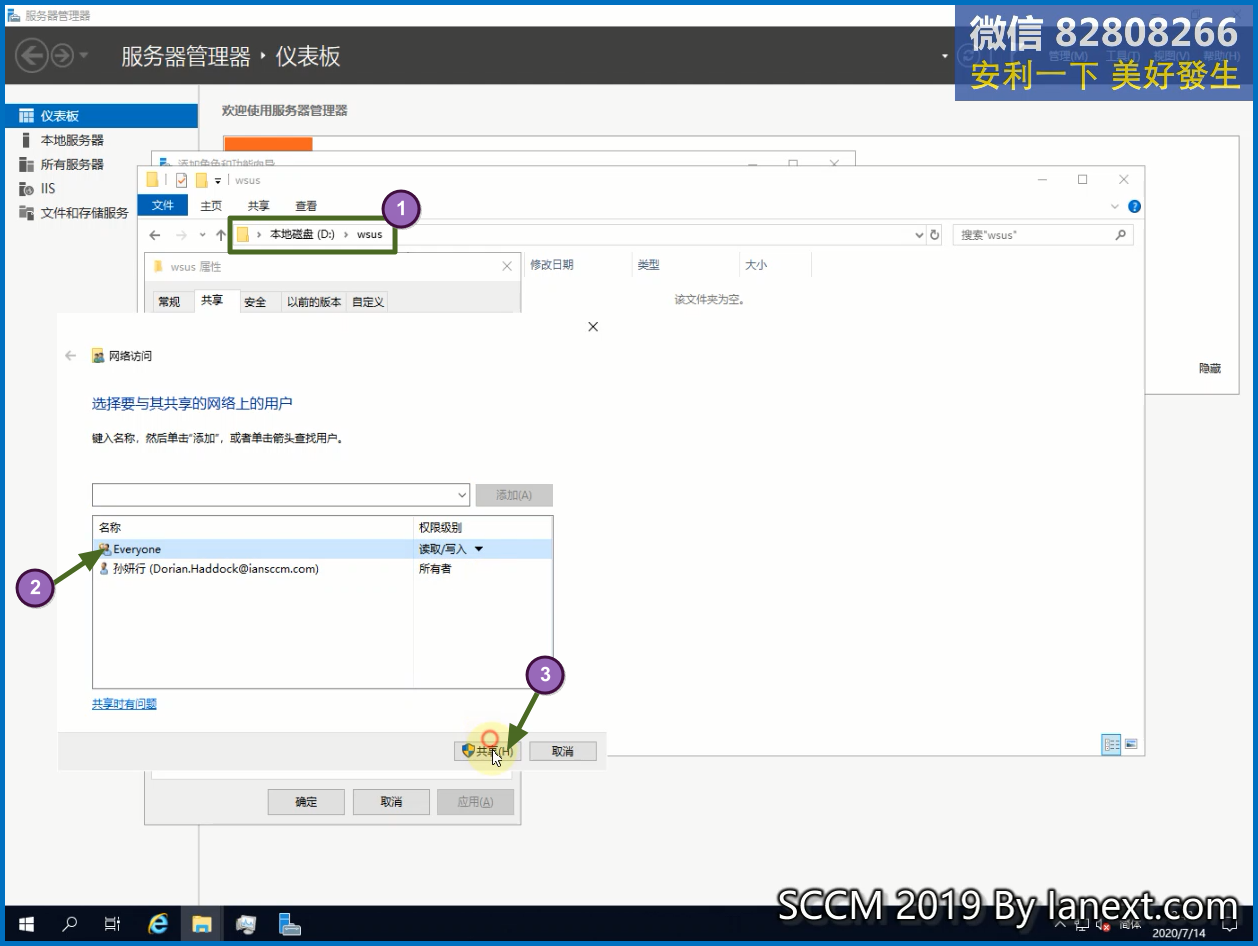Viewport: 1258px width, 946px height.
Task: Click the Explorer back arrow
Action: coord(154,235)
